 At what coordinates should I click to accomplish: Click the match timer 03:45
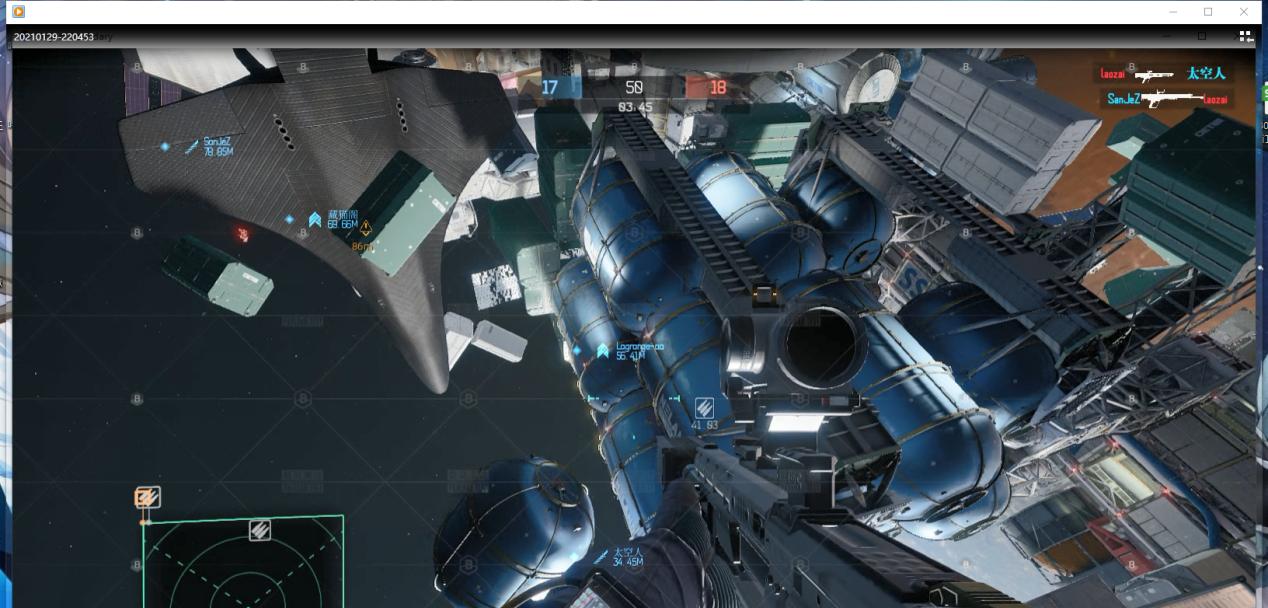coord(634,107)
